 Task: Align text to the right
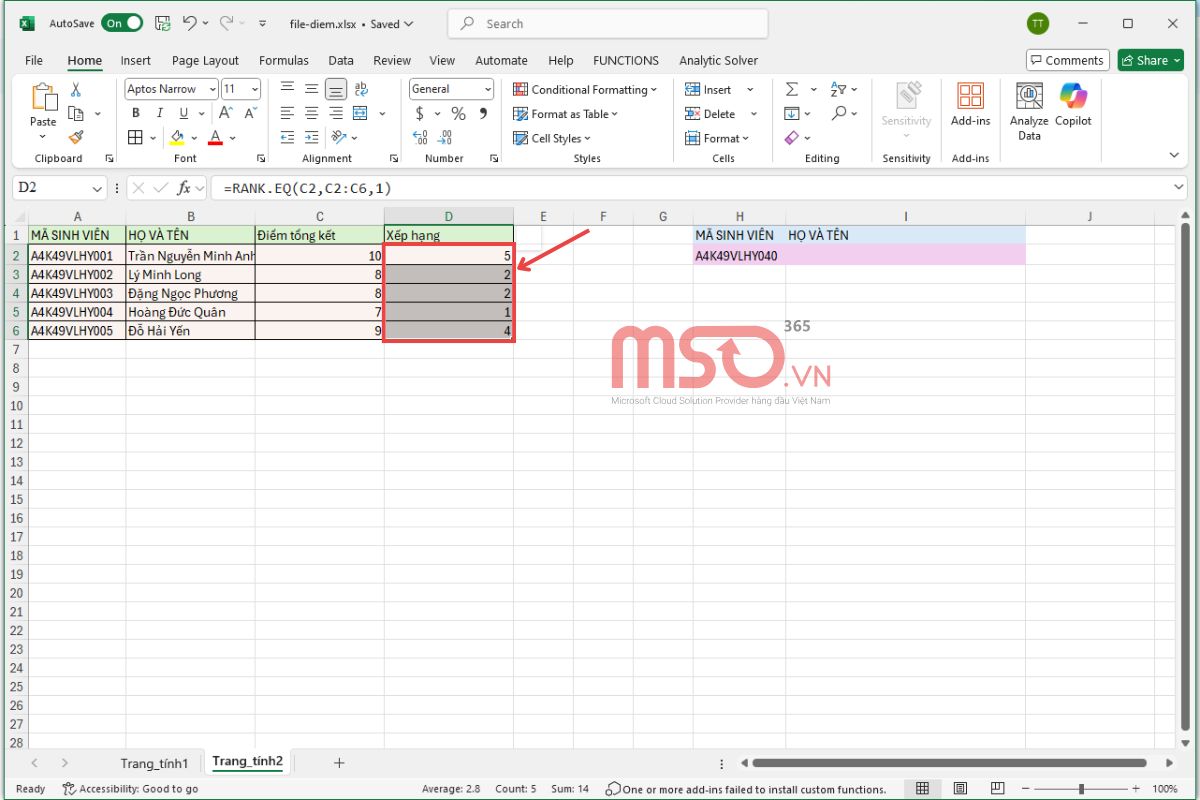[335, 113]
